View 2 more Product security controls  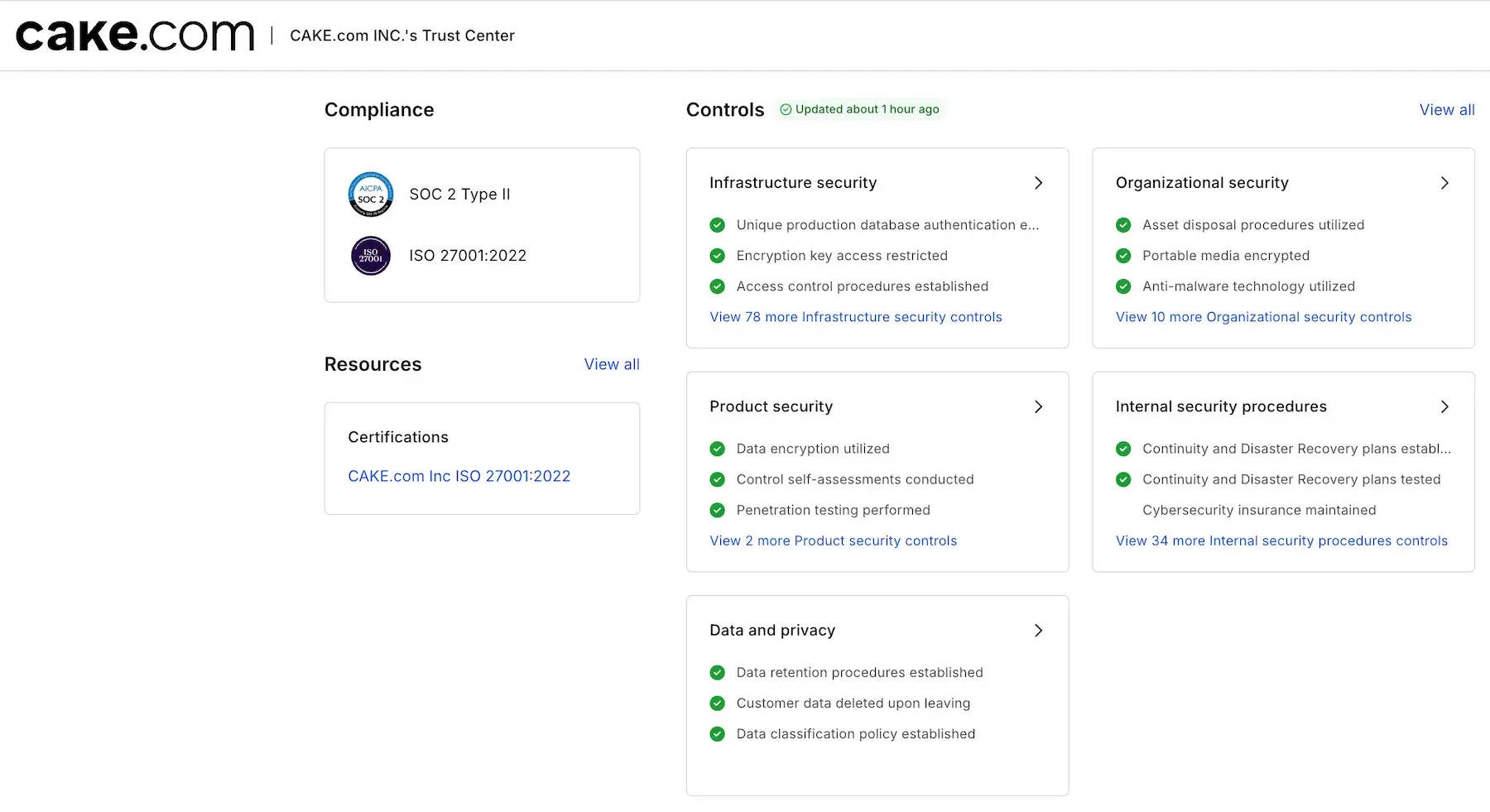[x=834, y=541]
